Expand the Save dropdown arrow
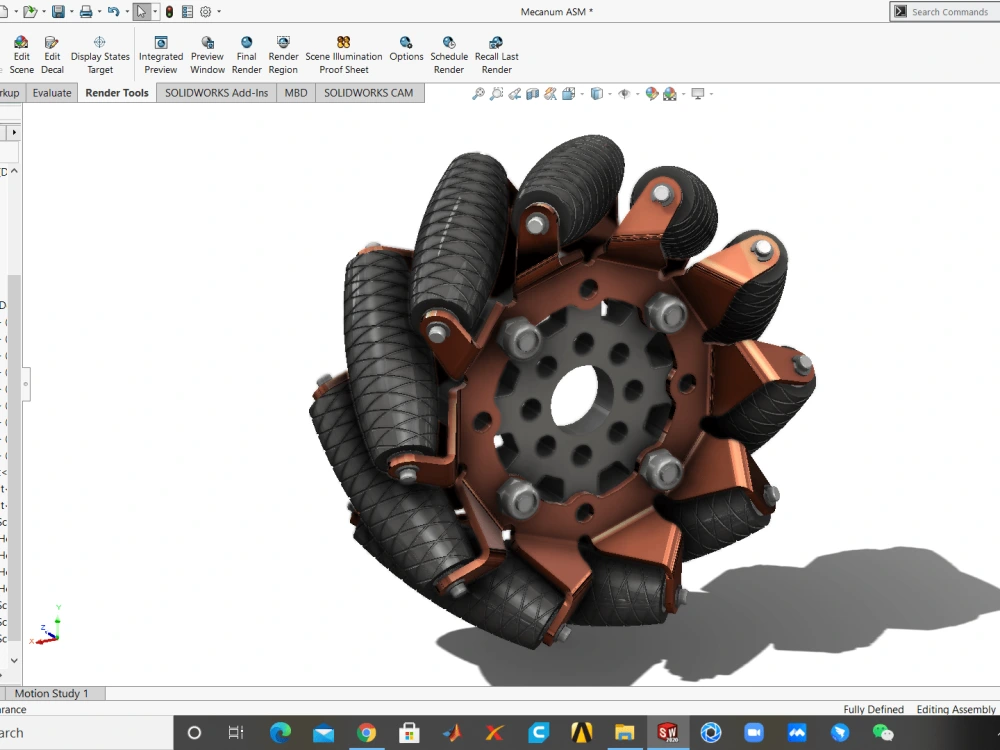 coord(71,11)
